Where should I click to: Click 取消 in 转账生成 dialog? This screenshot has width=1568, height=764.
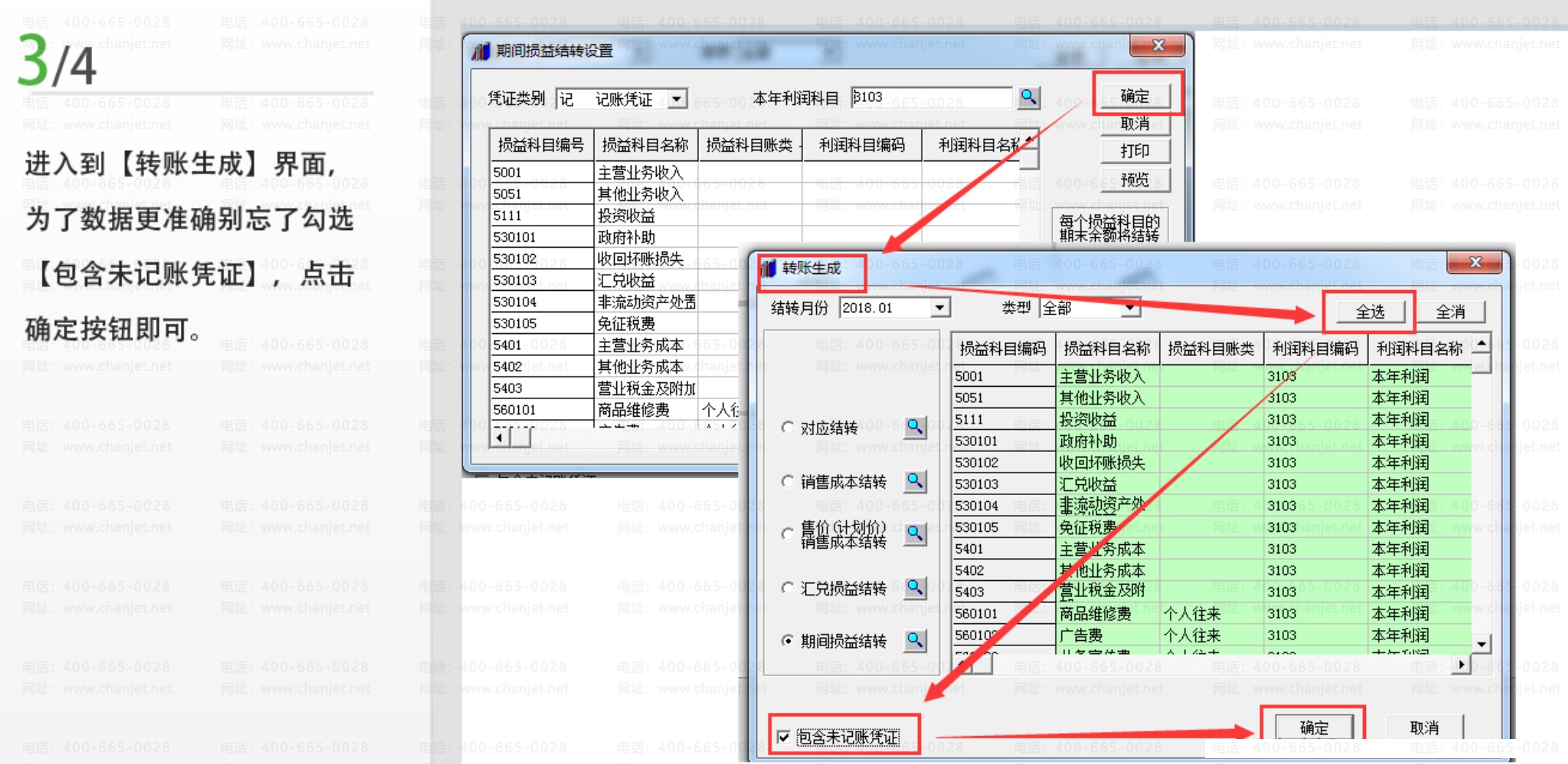coord(1425,727)
